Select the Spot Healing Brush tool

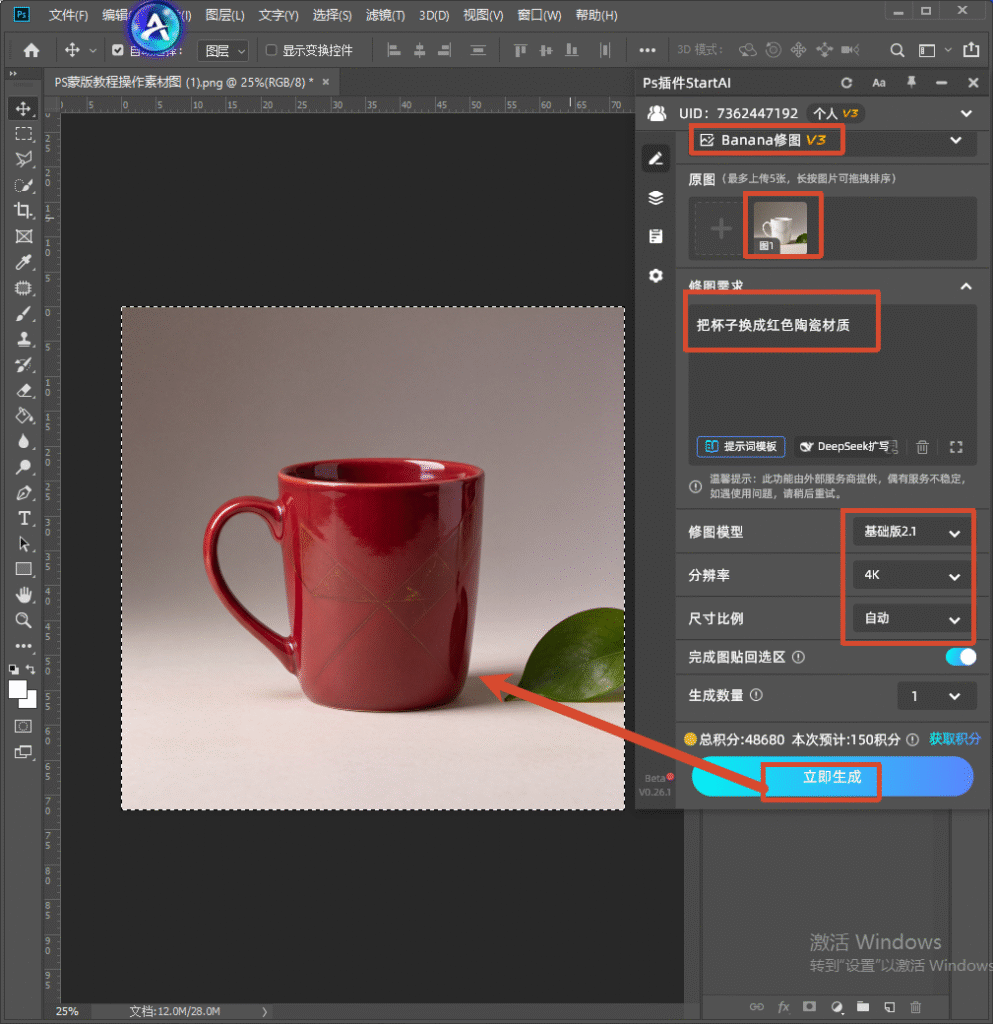24,288
